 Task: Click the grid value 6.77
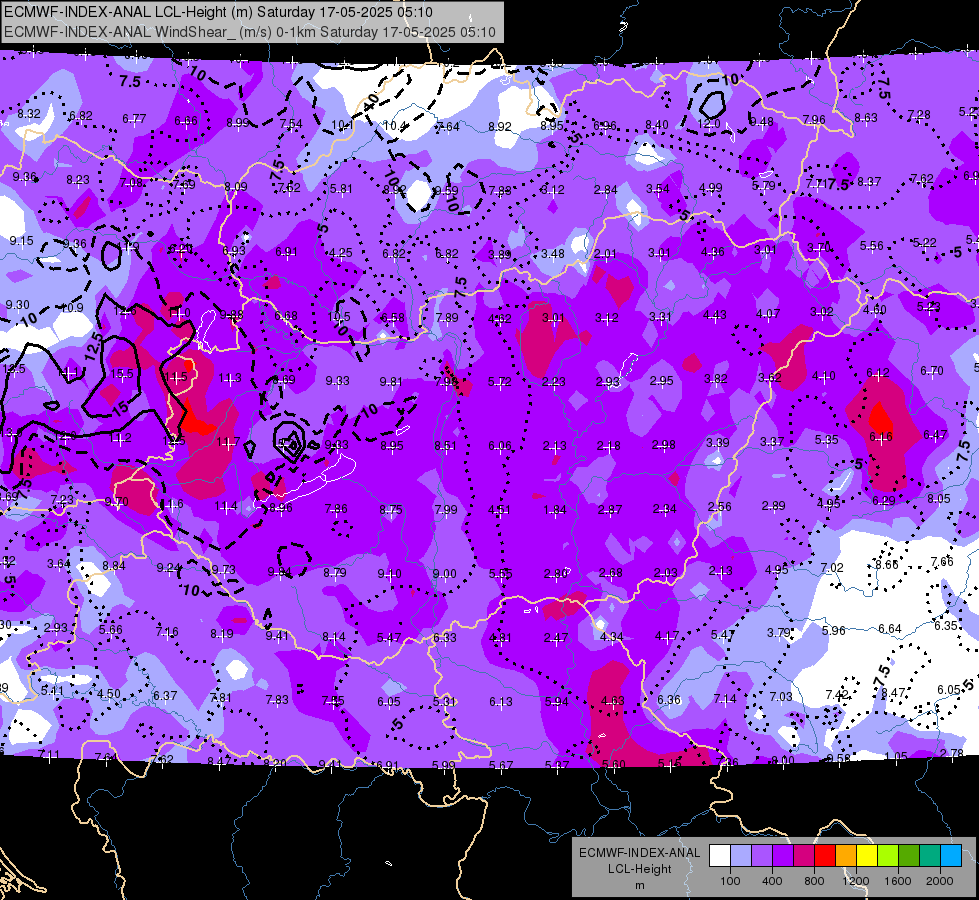pyautogui.click(x=134, y=119)
